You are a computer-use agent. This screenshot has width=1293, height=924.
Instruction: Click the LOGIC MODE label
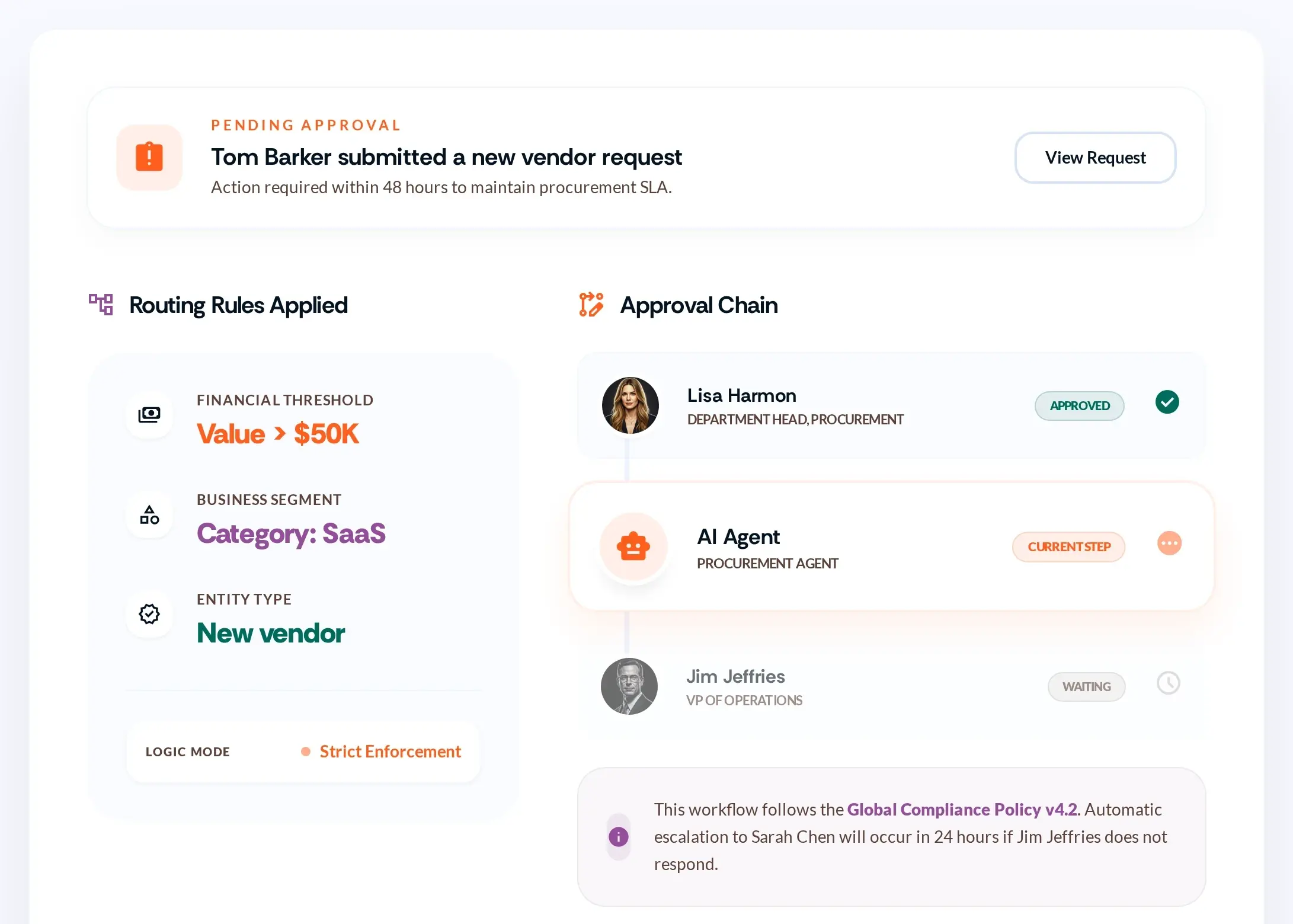point(188,752)
